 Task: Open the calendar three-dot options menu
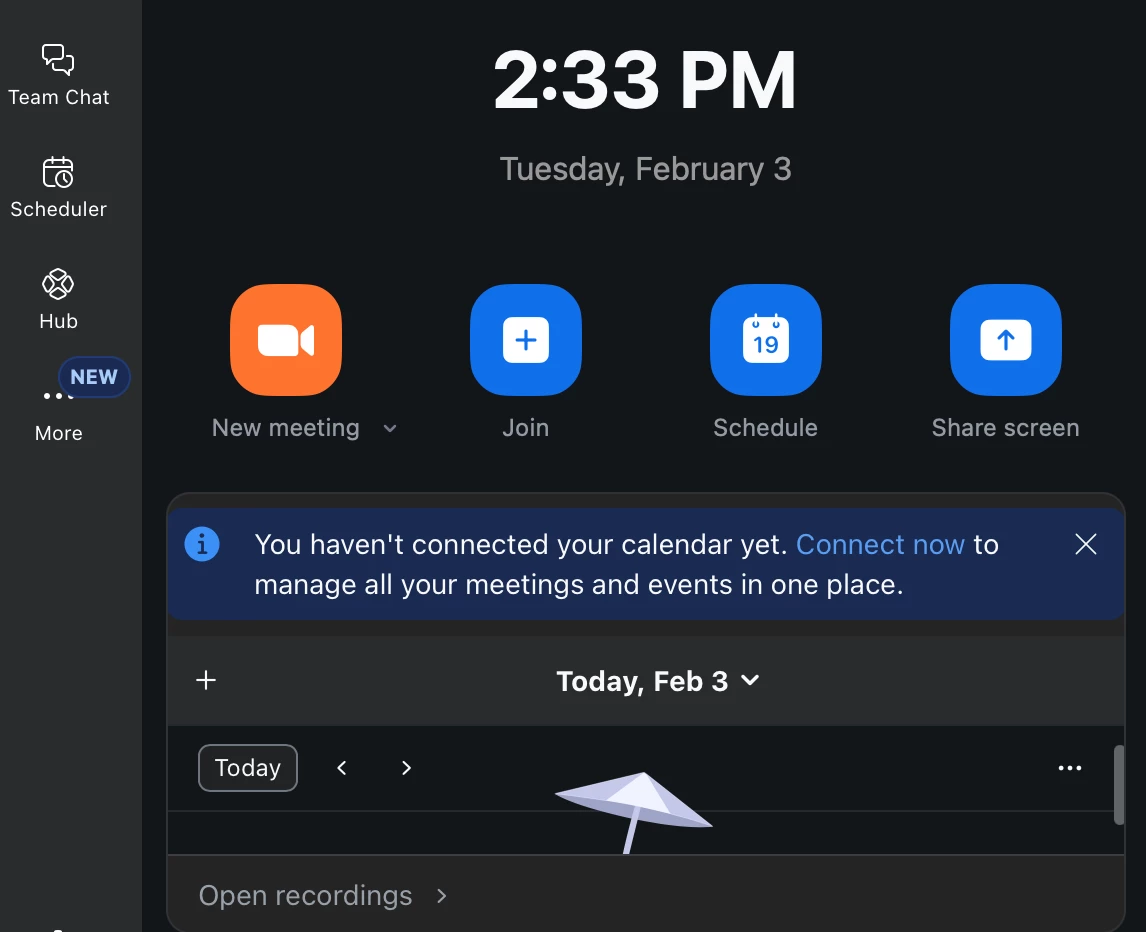pos(1070,768)
